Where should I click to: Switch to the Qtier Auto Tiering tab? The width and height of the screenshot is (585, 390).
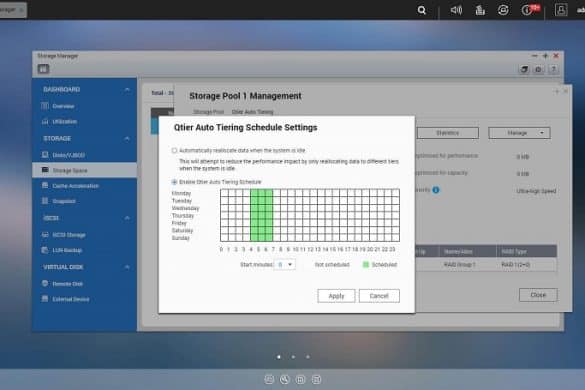pyautogui.click(x=253, y=112)
